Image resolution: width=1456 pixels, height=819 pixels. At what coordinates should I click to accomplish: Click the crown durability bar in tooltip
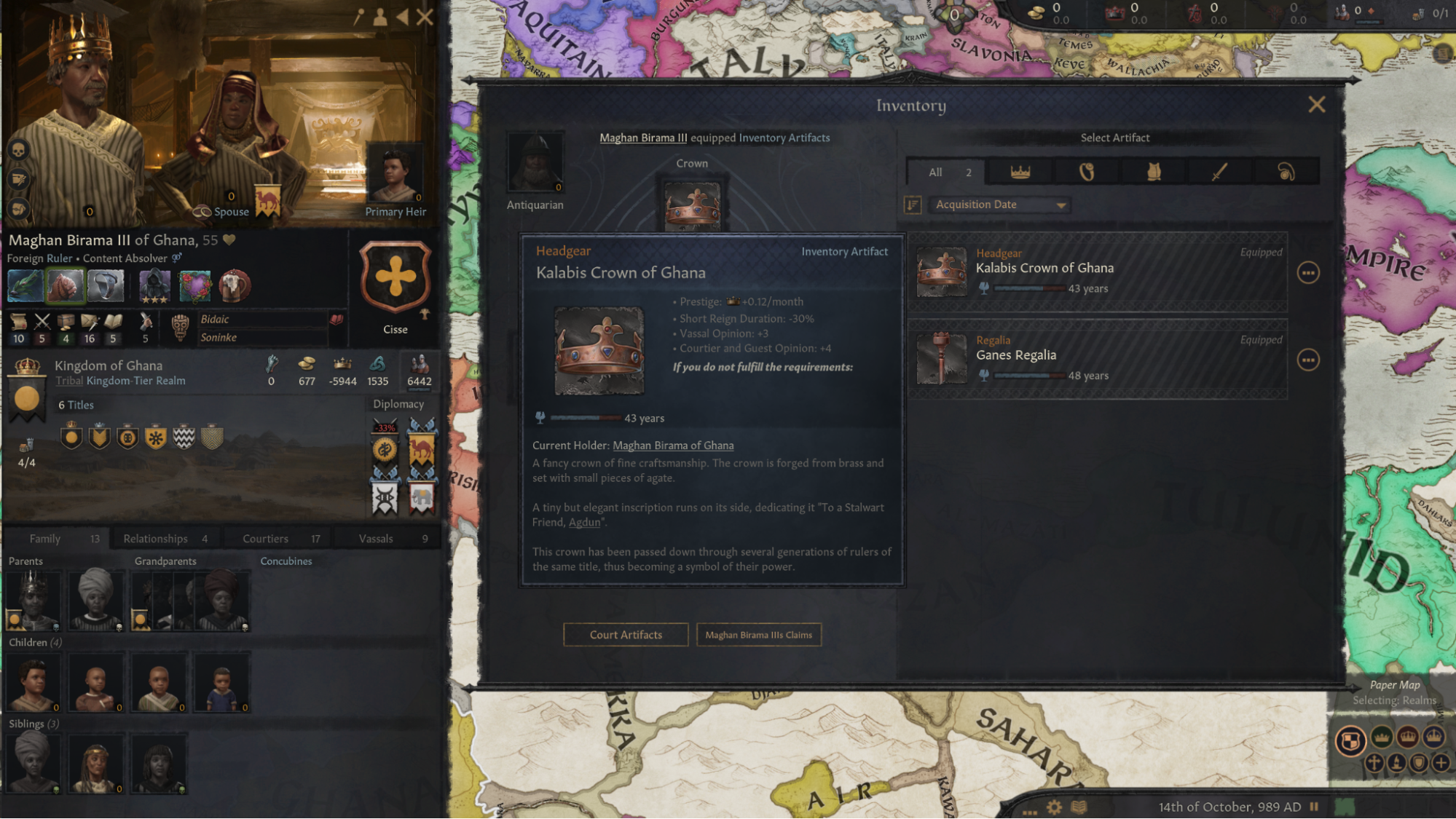[585, 418]
